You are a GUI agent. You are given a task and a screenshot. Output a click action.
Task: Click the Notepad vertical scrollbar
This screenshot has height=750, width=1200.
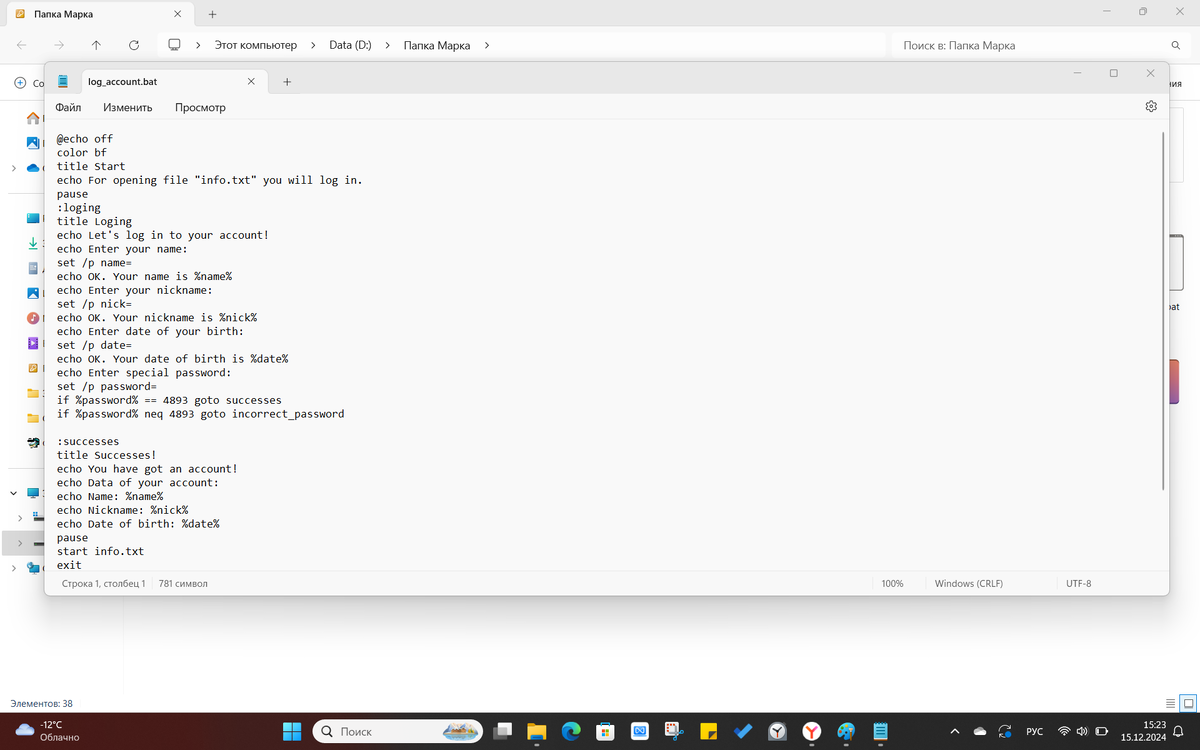point(1161,310)
